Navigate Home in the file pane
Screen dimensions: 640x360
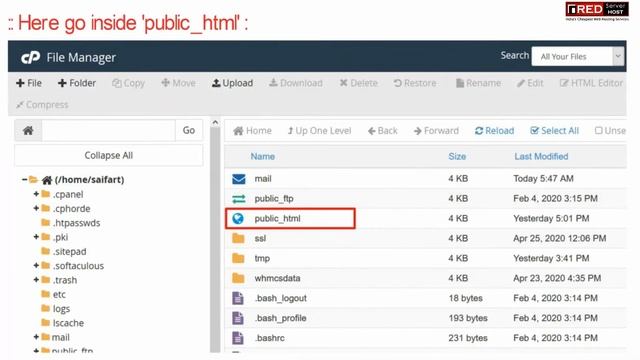click(252, 131)
